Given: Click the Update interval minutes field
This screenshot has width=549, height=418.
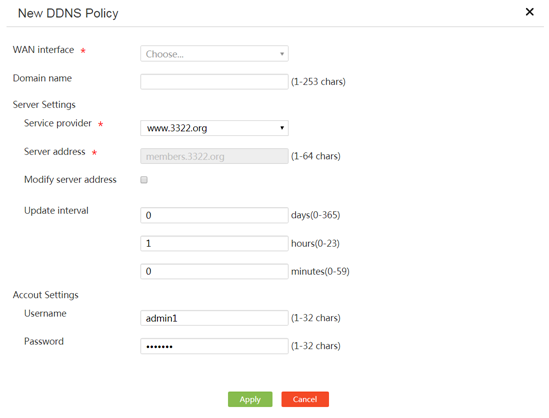Looking at the screenshot, I should 214,271.
